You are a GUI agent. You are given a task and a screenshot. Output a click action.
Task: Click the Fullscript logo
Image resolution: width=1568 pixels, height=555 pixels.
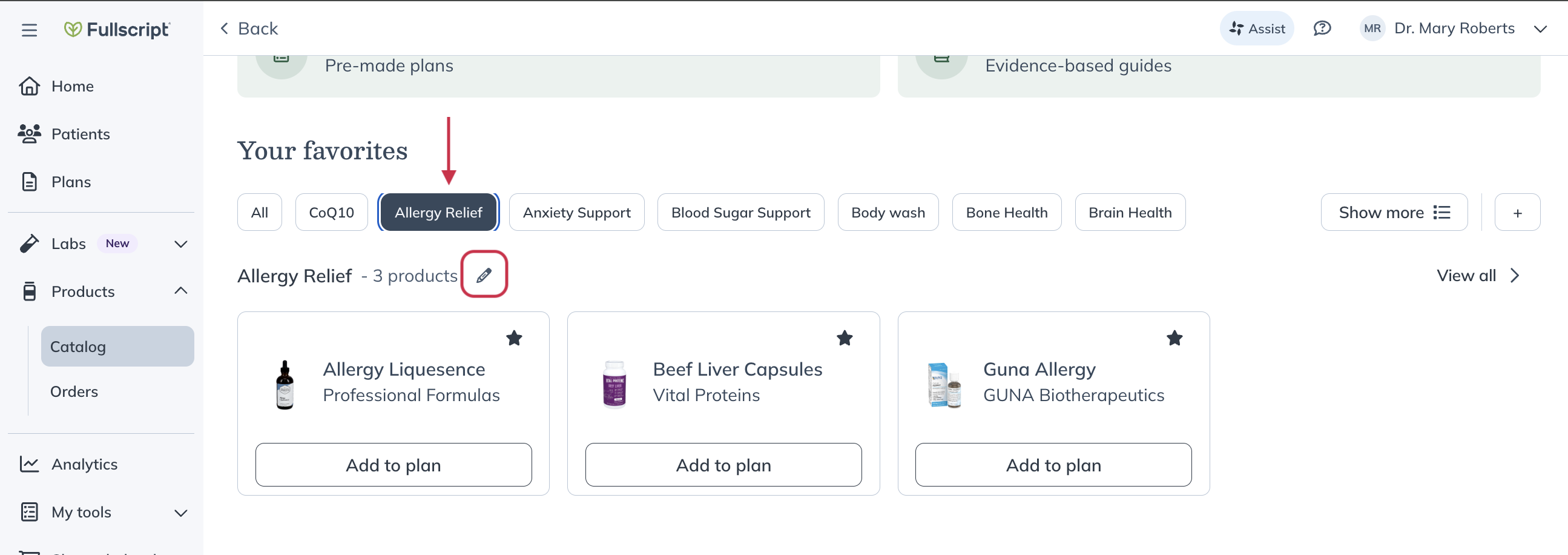tap(117, 29)
